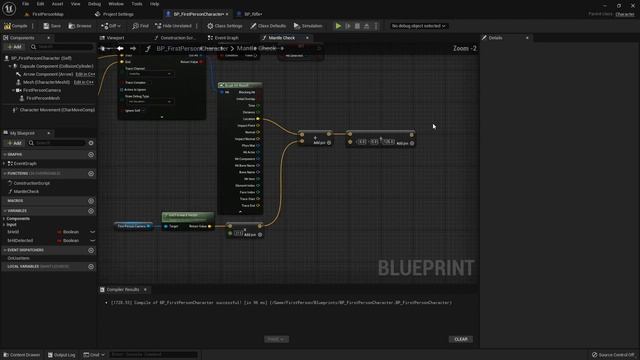Toggle Hide Unrelated in the toolbar
640x360 pixels.
[173, 26]
